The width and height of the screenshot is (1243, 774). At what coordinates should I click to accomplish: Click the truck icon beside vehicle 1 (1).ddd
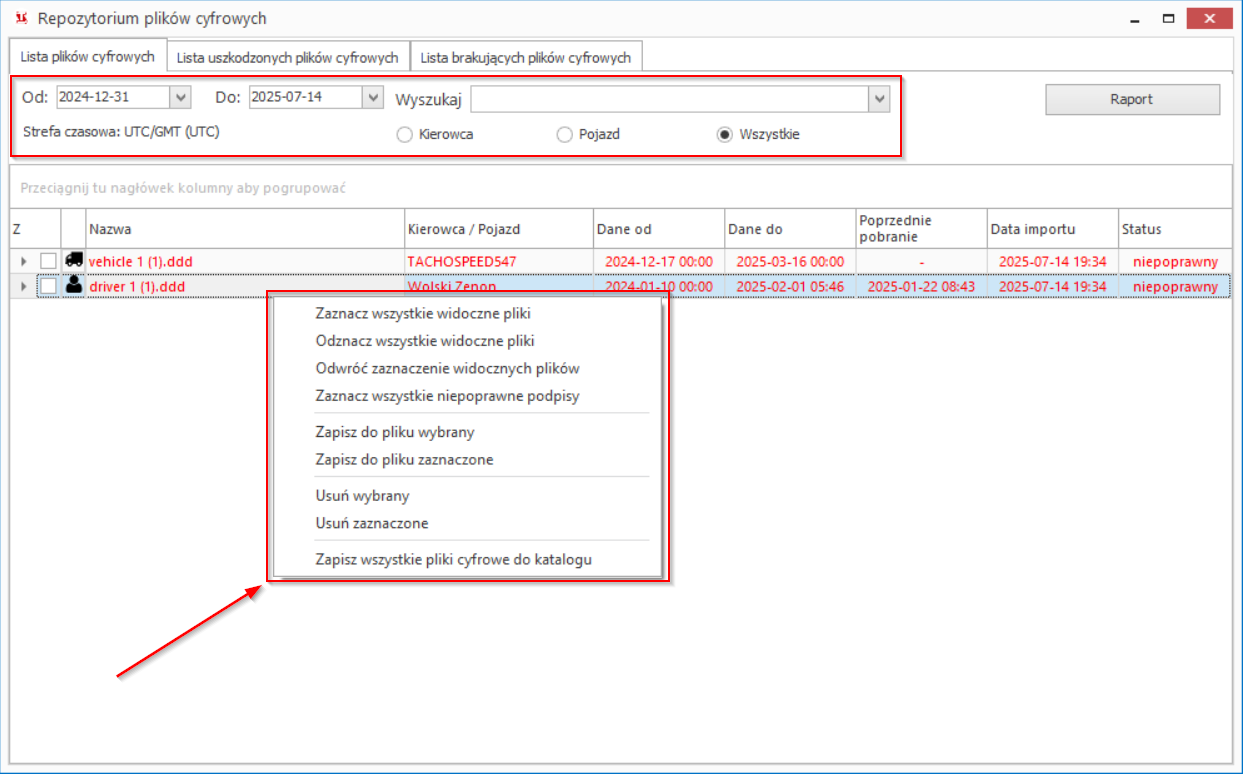point(73,260)
